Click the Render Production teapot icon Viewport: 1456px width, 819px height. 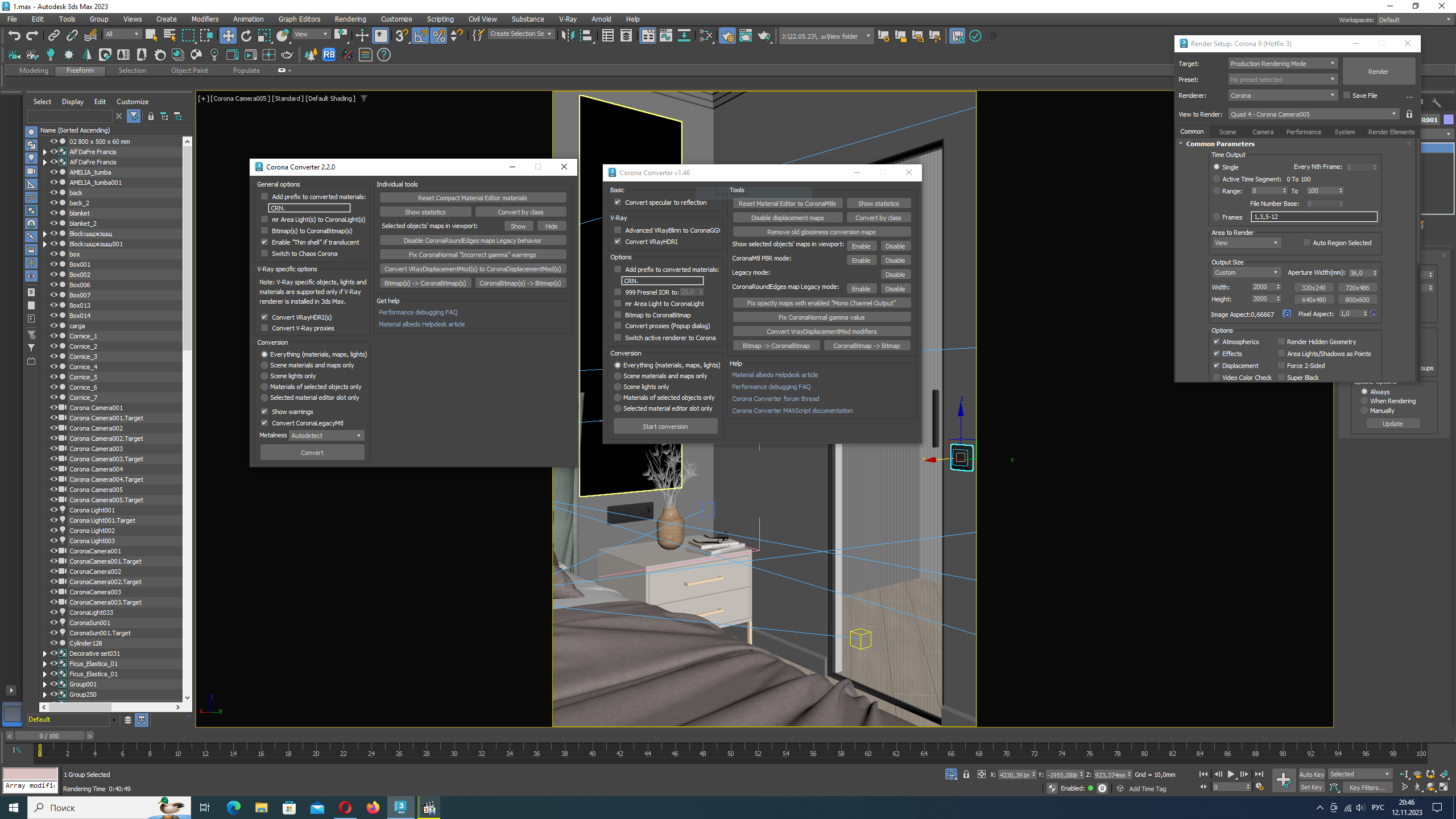pyautogui.click(x=764, y=36)
